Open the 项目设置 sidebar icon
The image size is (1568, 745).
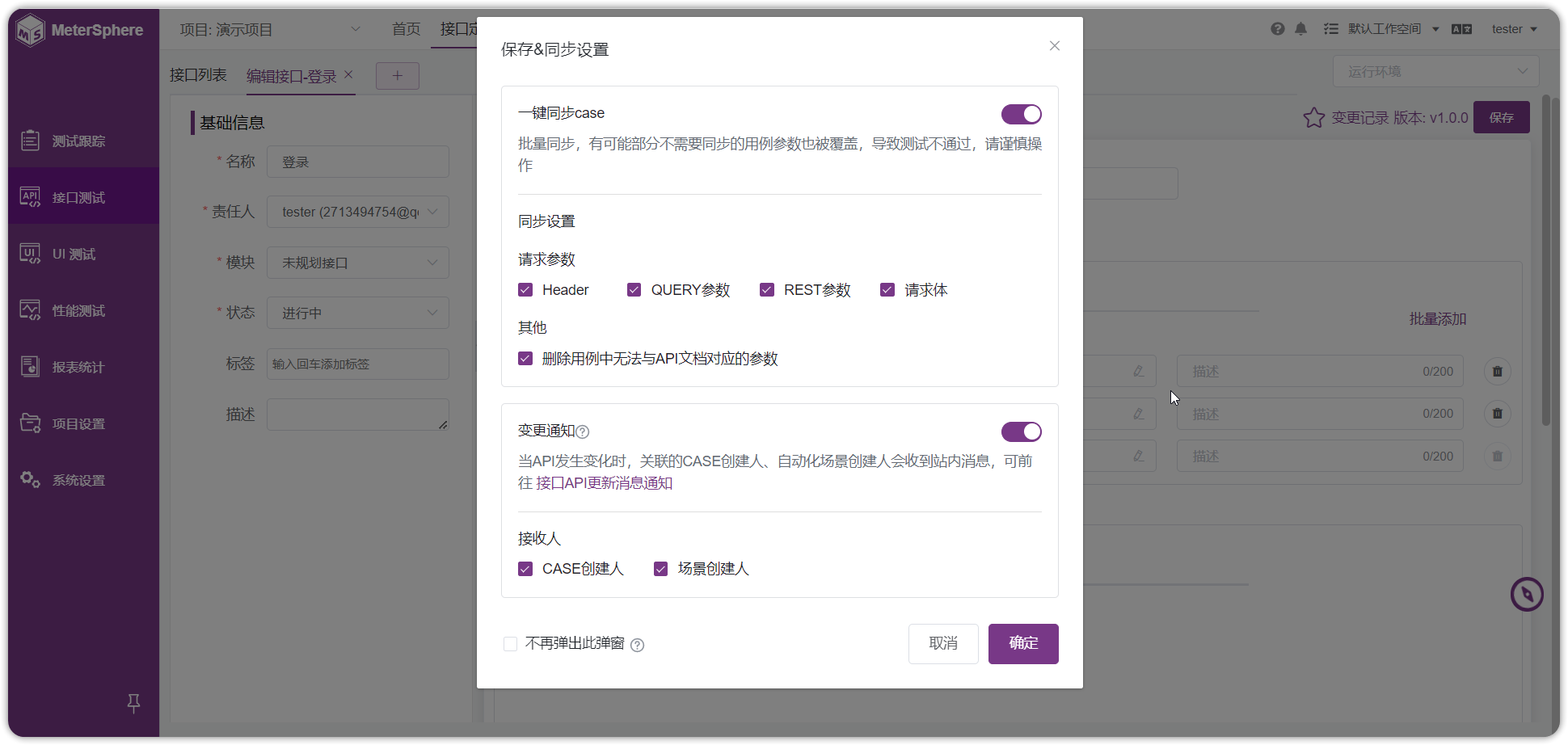pyautogui.click(x=30, y=423)
